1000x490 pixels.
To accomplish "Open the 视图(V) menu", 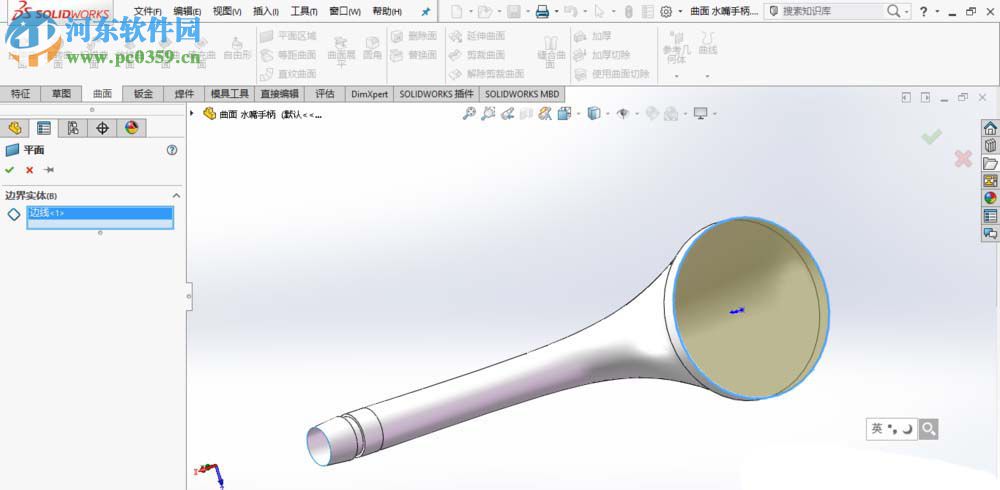I will point(227,11).
